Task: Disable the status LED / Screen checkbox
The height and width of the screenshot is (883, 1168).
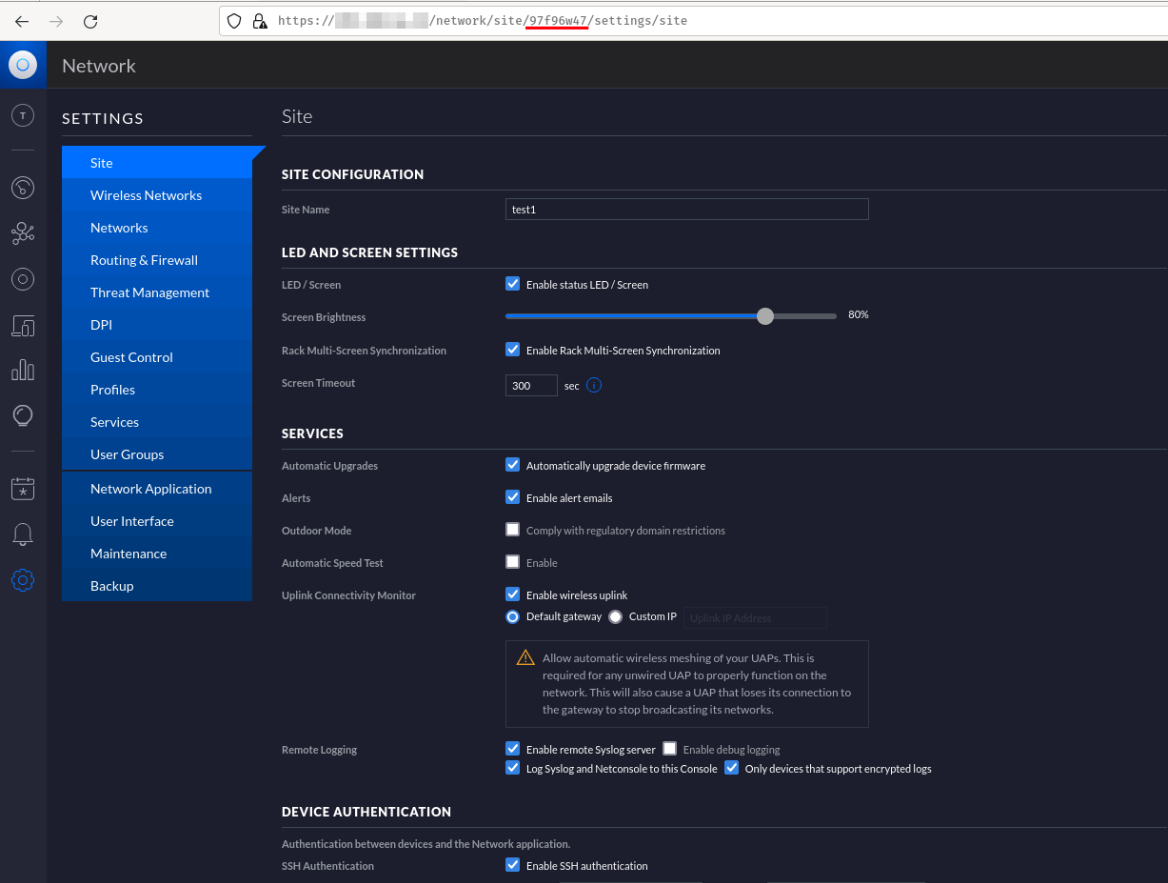Action: [x=513, y=284]
